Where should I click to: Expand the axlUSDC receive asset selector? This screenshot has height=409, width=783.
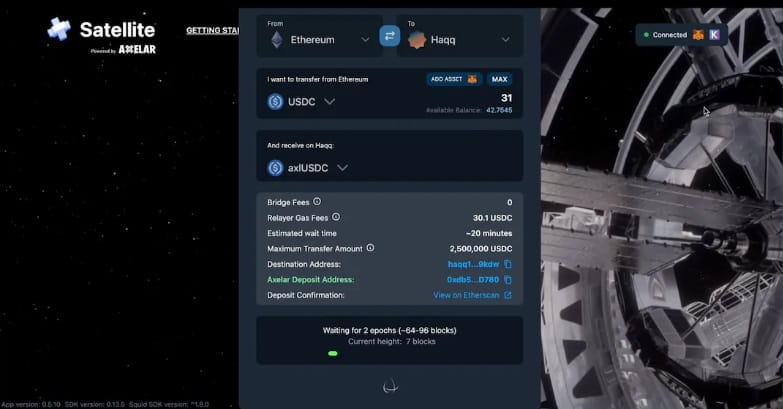(x=307, y=168)
